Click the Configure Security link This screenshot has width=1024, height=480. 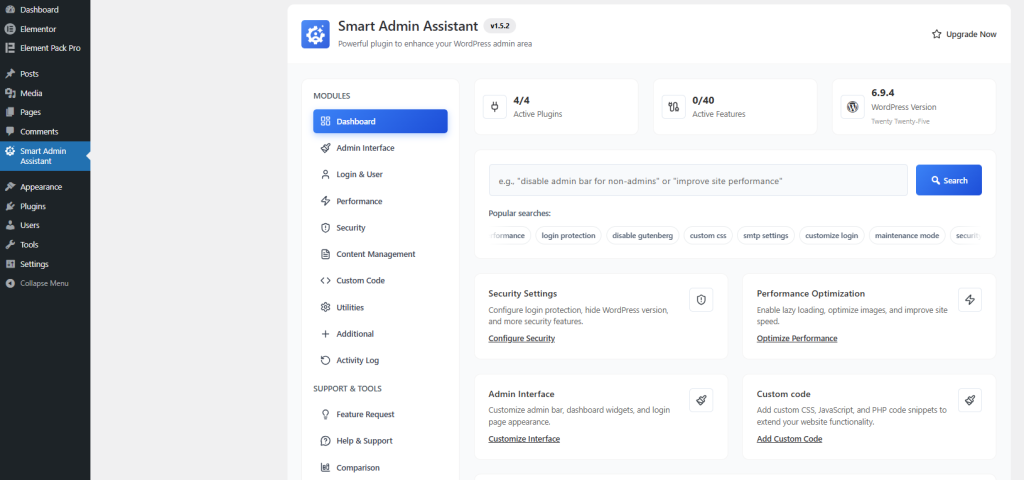pos(521,338)
